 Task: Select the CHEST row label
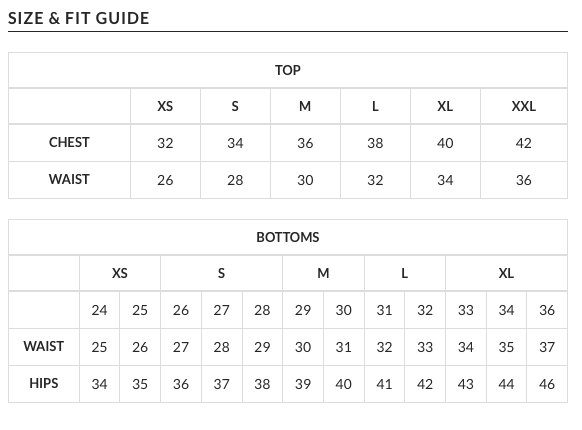tap(69, 143)
